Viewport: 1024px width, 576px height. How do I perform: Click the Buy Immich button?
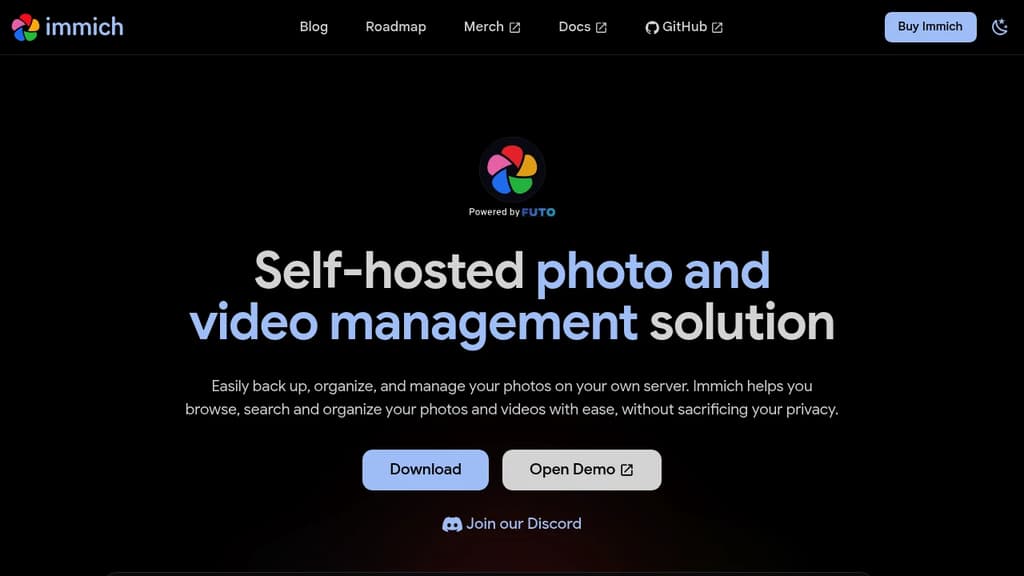tap(930, 27)
